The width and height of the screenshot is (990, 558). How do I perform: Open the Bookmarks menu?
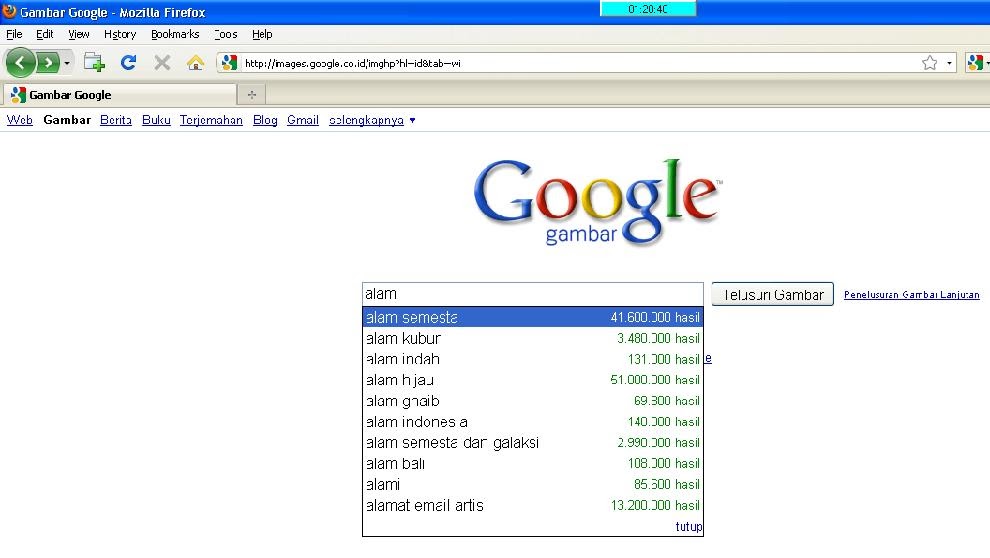pyautogui.click(x=175, y=34)
